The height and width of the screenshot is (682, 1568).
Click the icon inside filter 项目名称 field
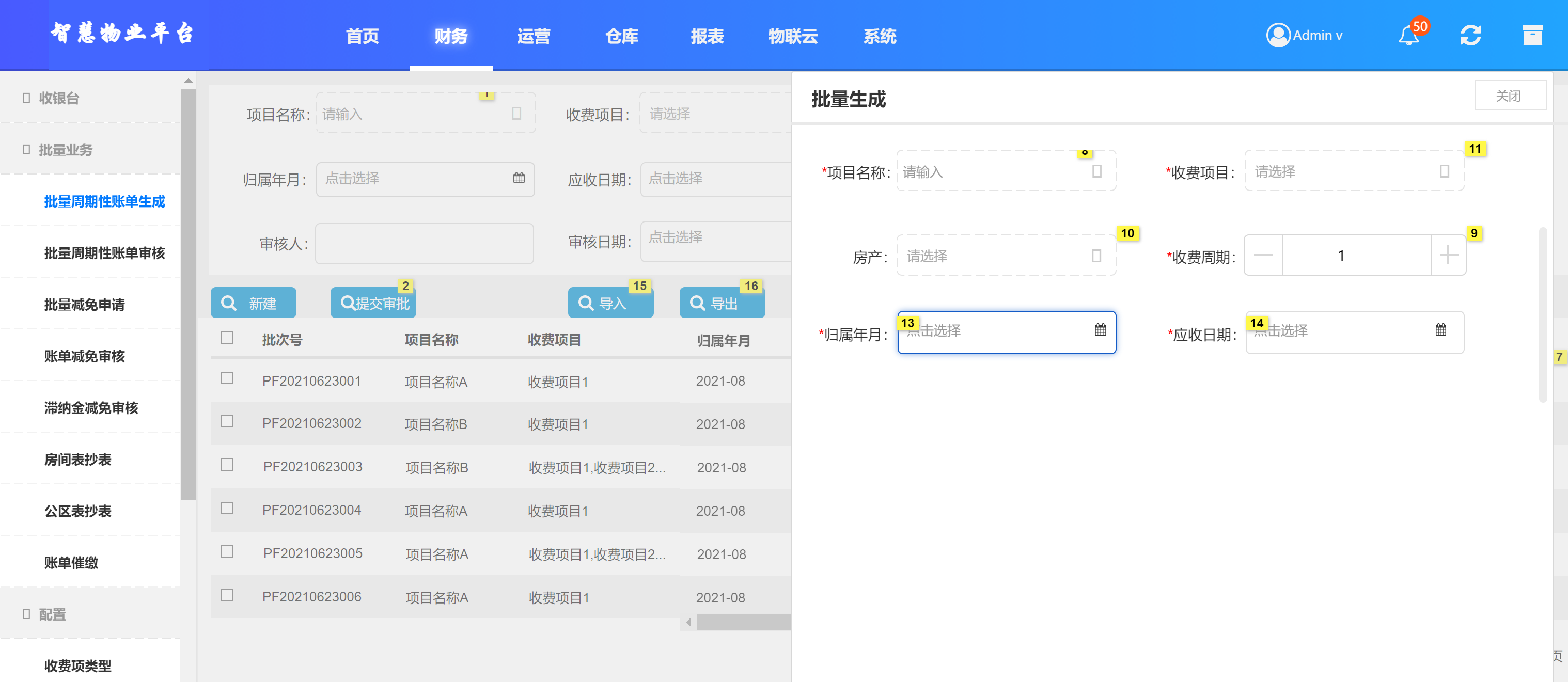(x=516, y=114)
